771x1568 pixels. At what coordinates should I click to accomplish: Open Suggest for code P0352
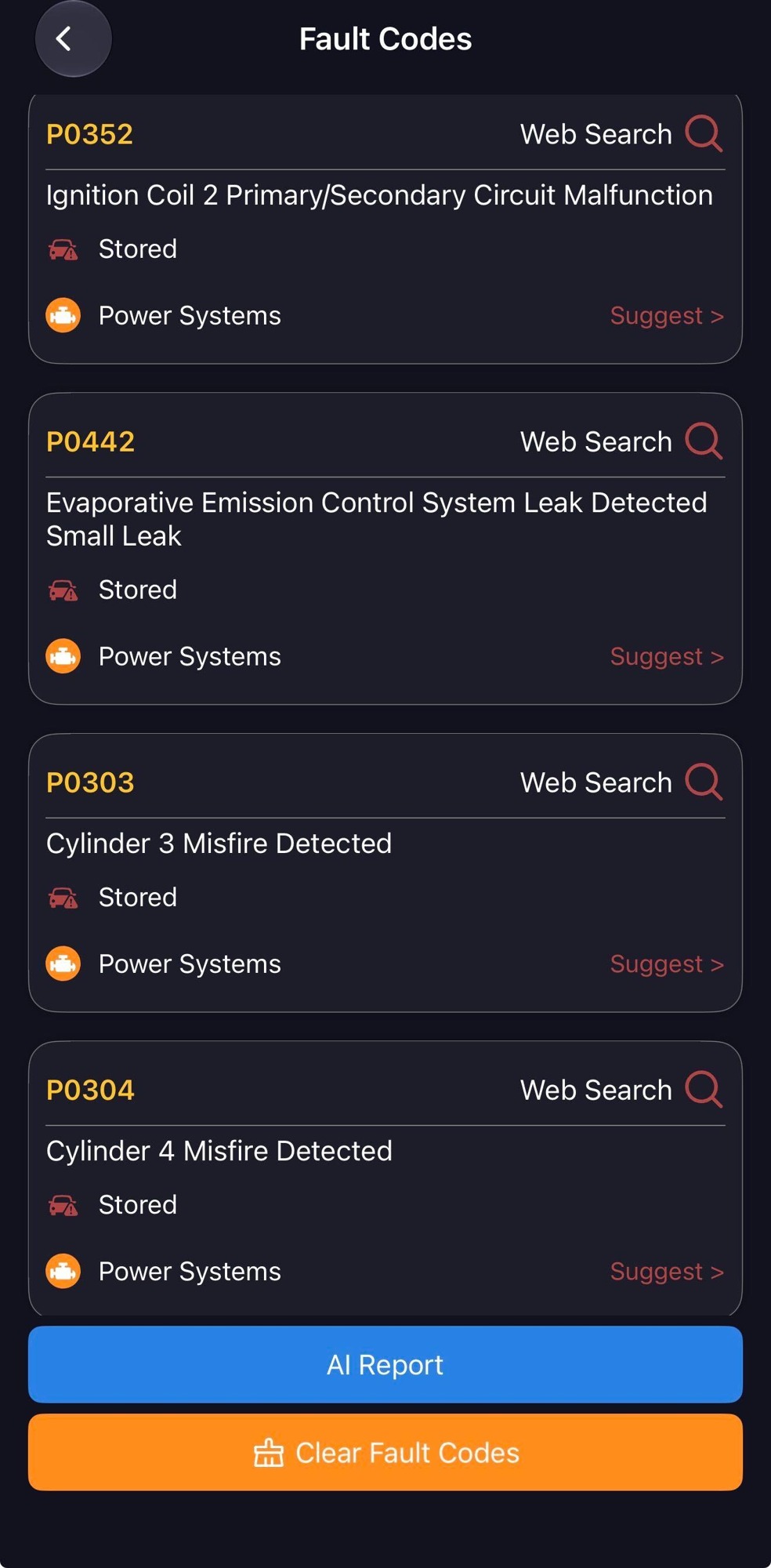point(667,315)
